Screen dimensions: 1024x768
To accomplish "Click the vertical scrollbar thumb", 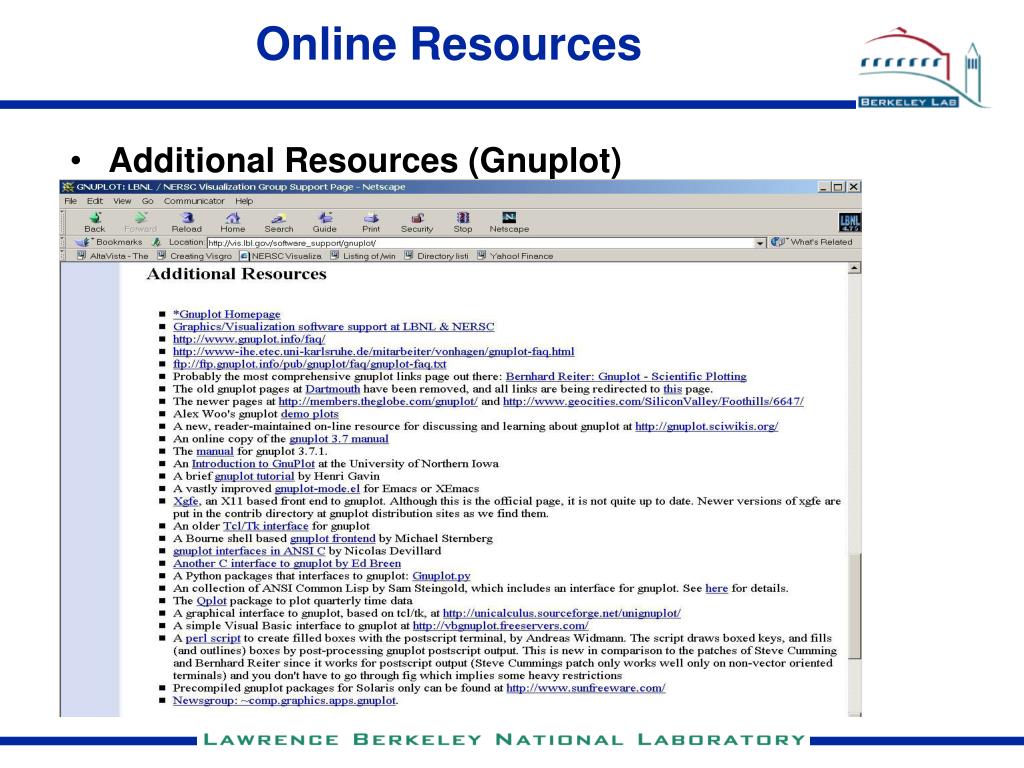I will pyautogui.click(x=854, y=605).
